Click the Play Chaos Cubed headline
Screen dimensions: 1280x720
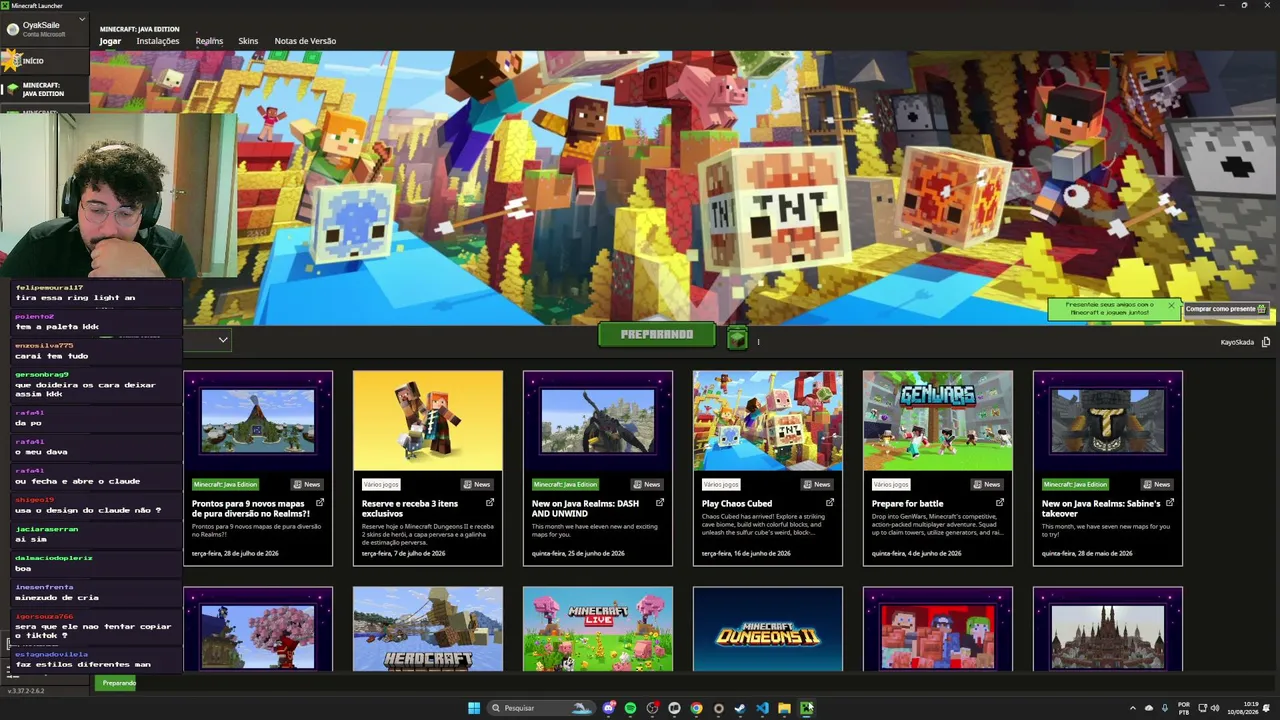pos(737,504)
